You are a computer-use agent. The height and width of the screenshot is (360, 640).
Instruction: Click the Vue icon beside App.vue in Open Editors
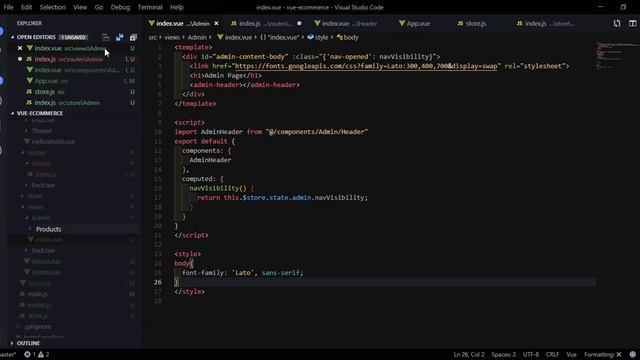pos(29,81)
